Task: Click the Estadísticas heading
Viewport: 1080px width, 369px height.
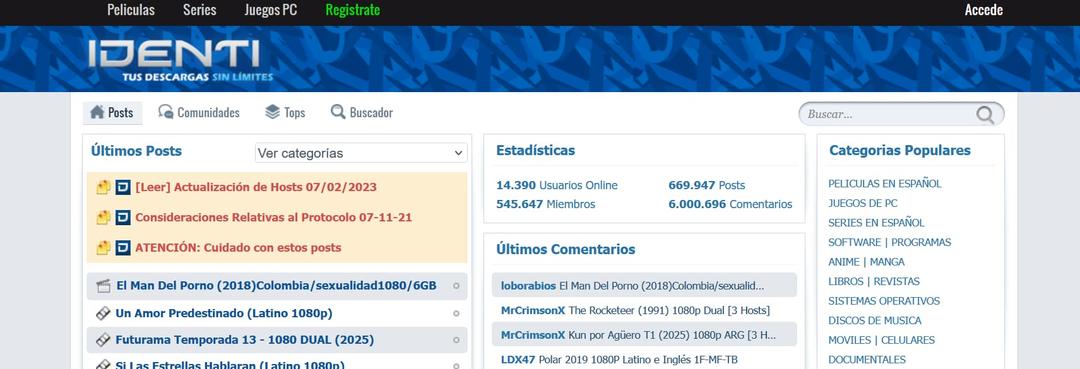Action: (x=535, y=150)
